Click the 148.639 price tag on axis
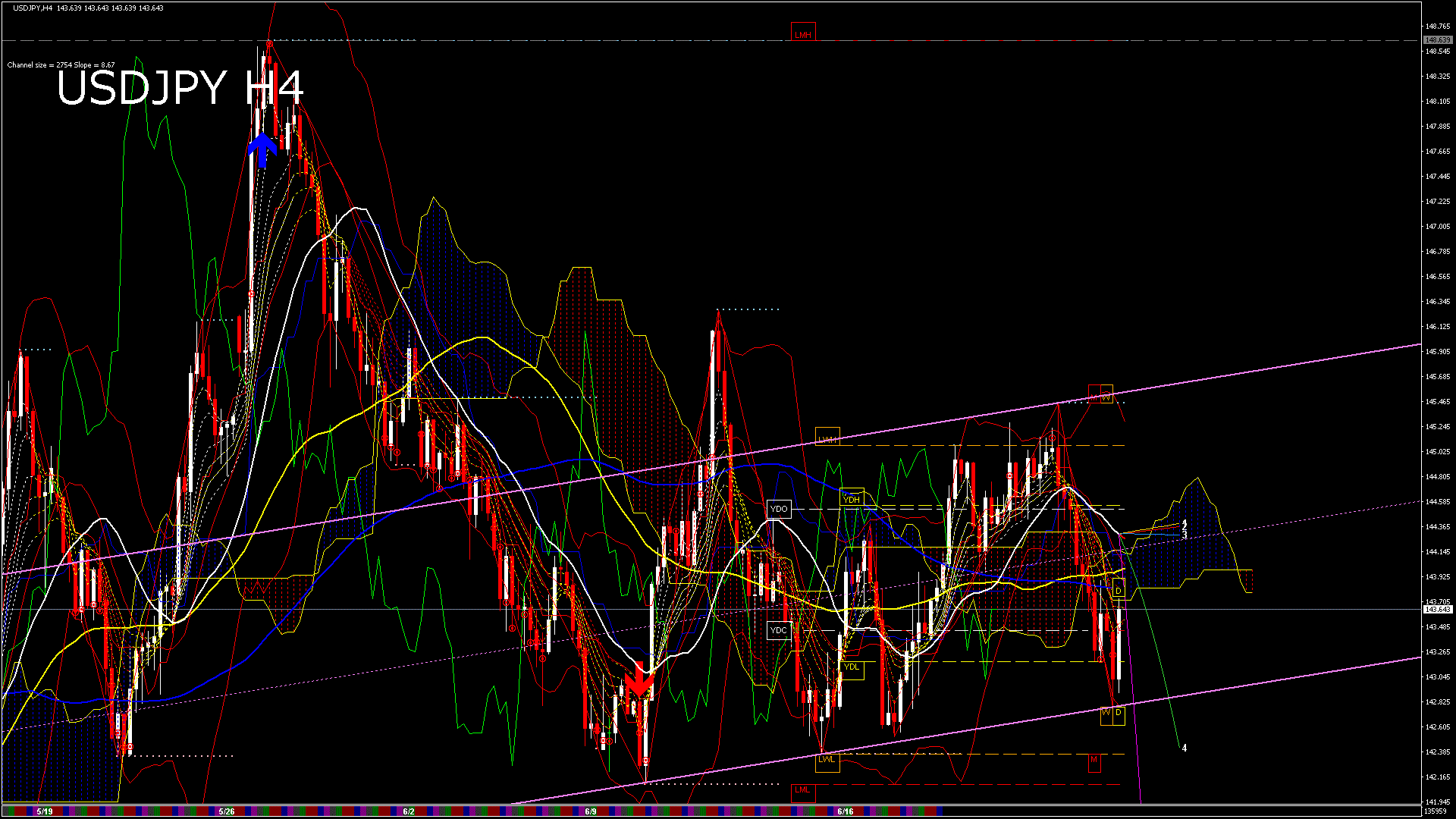 [x=1438, y=40]
